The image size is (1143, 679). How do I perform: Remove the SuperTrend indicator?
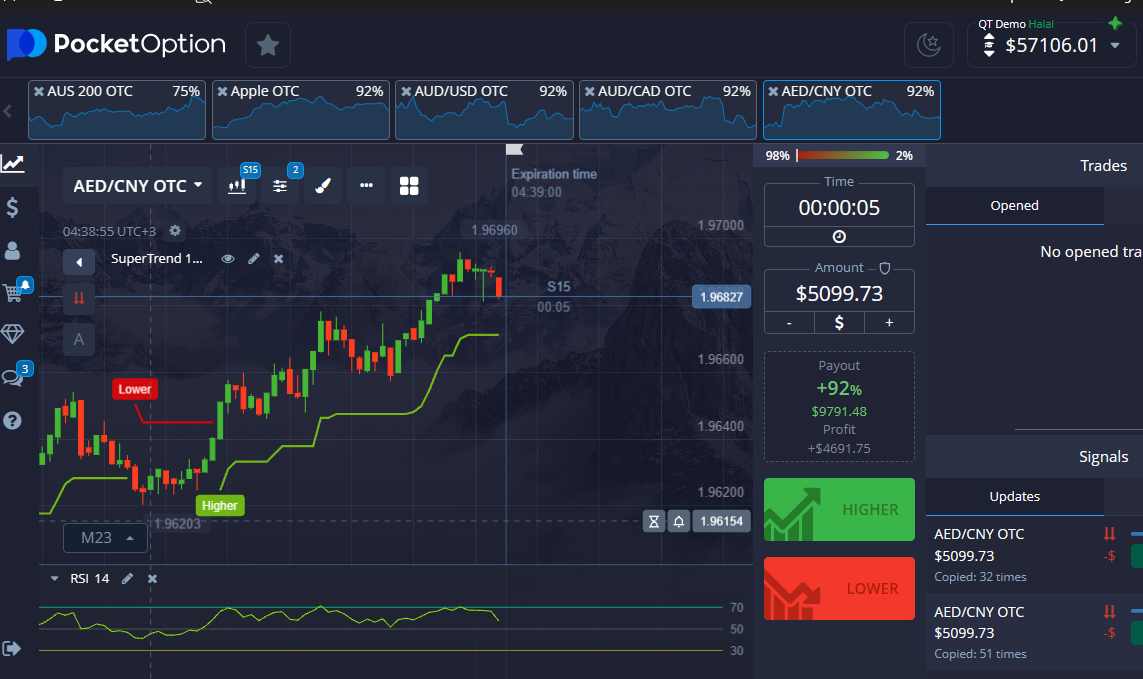(x=278, y=259)
